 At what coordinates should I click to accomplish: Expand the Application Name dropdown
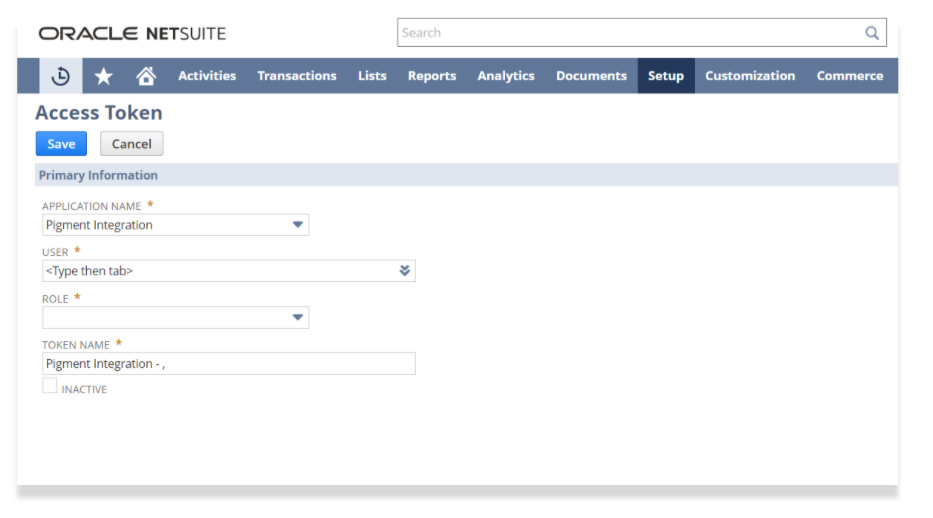click(x=298, y=225)
